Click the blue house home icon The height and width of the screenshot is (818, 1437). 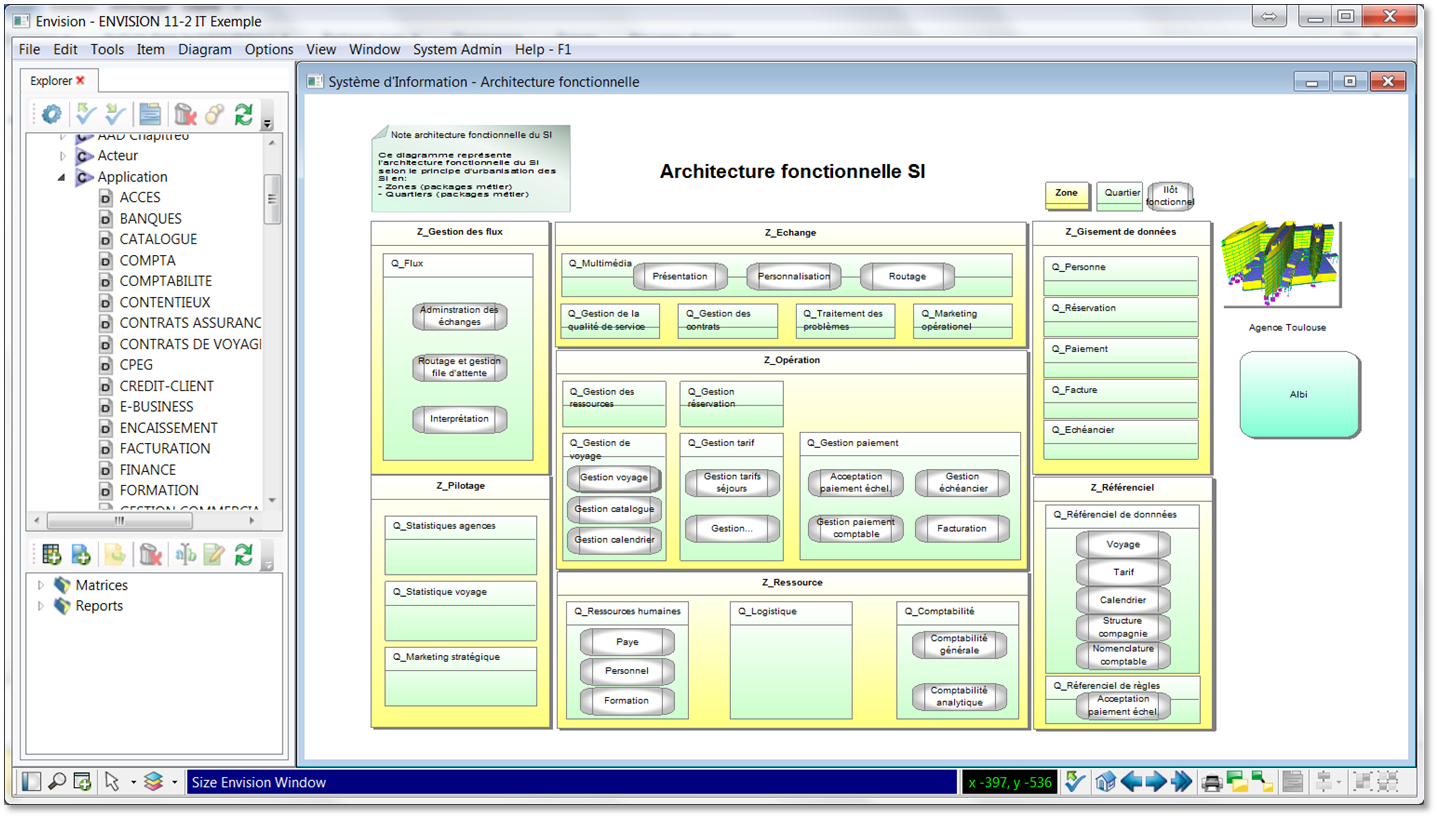point(1105,782)
